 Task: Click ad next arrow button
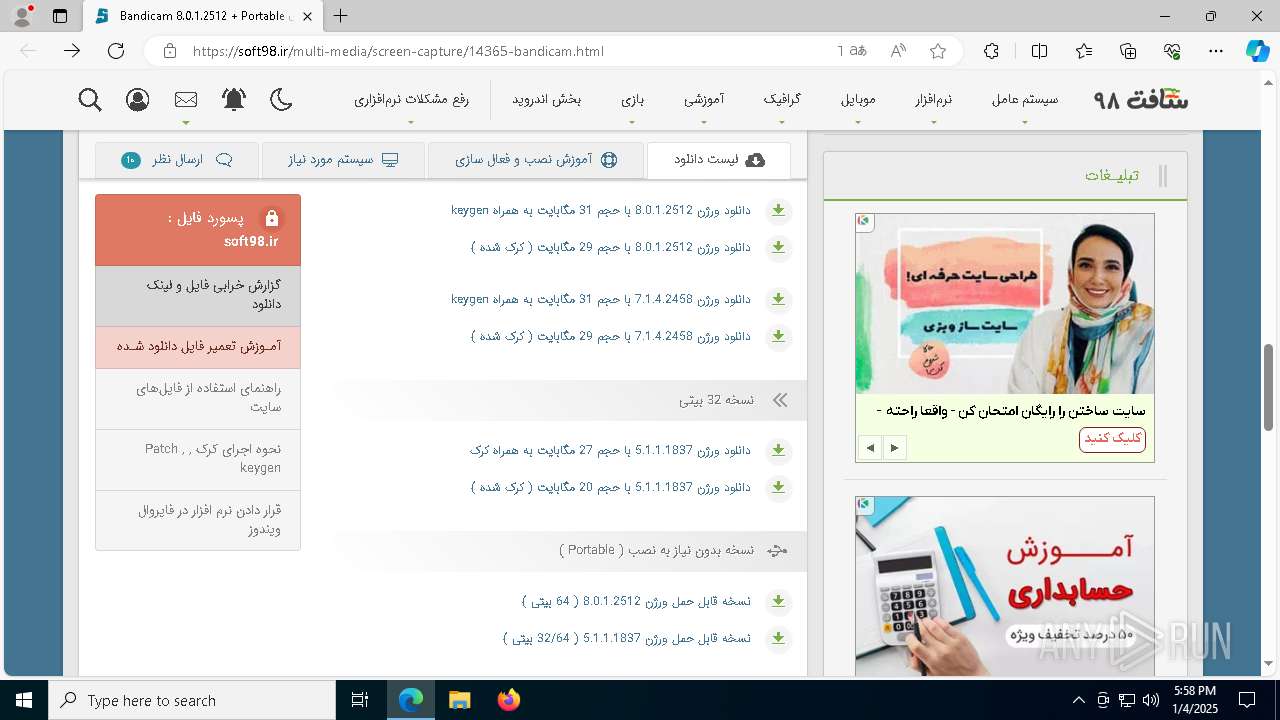(895, 448)
